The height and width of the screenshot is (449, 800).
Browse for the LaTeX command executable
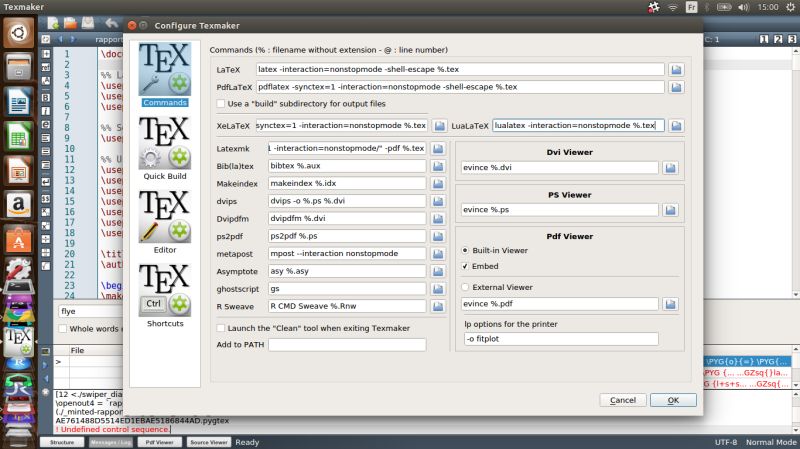[x=676, y=69]
